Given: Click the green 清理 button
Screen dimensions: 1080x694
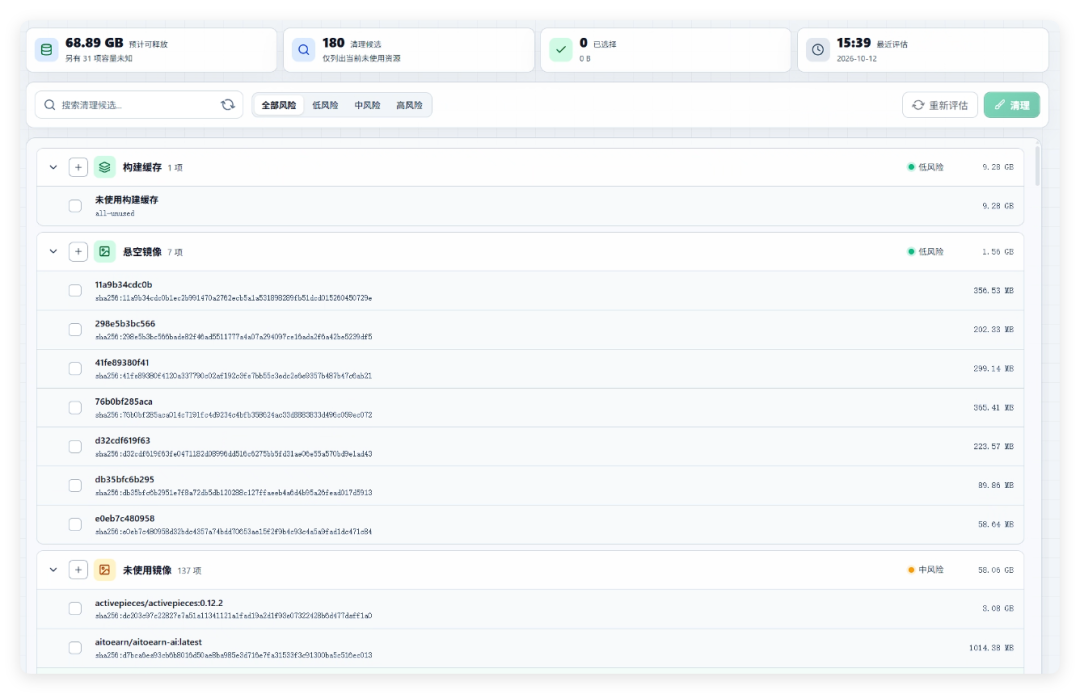Looking at the screenshot, I should point(1011,105).
